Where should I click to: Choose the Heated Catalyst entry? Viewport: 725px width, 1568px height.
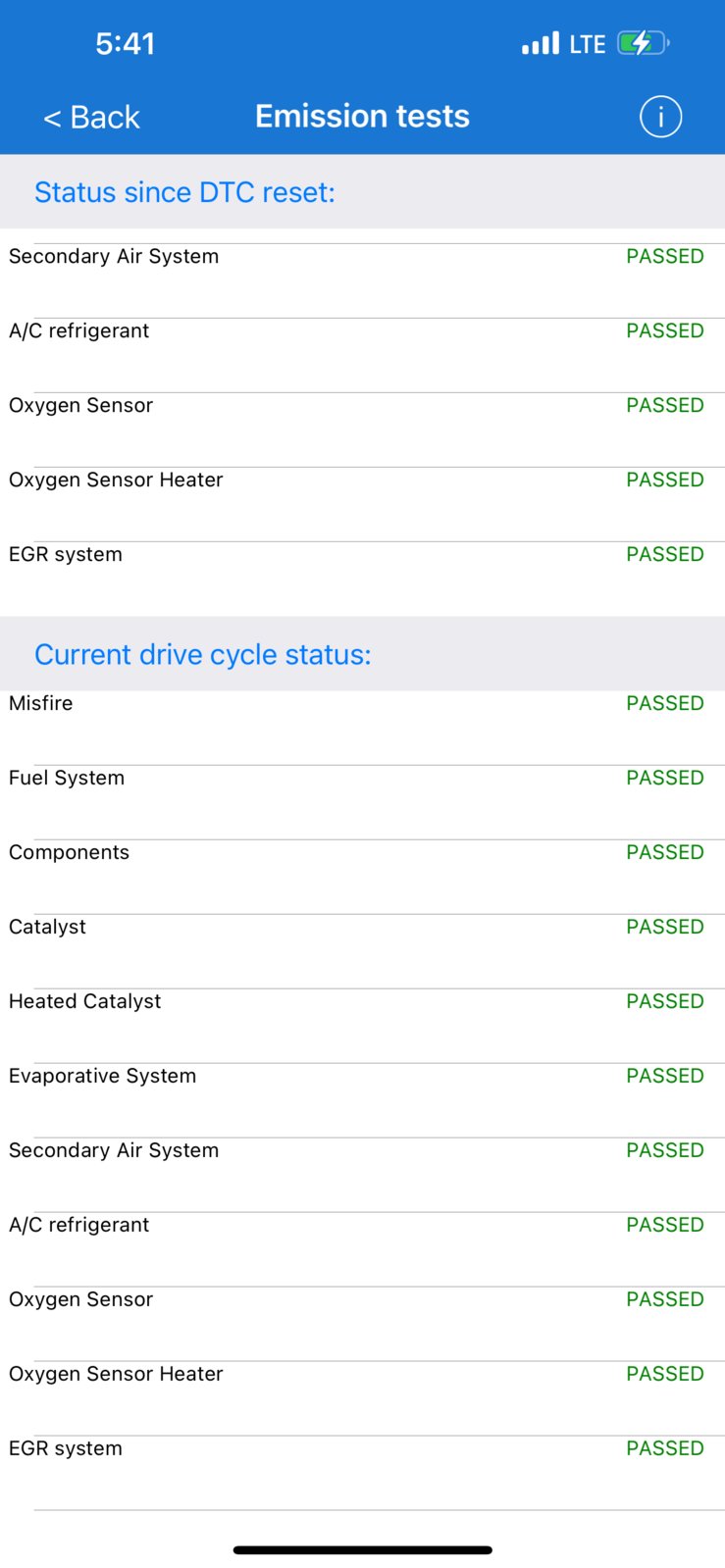click(362, 1026)
